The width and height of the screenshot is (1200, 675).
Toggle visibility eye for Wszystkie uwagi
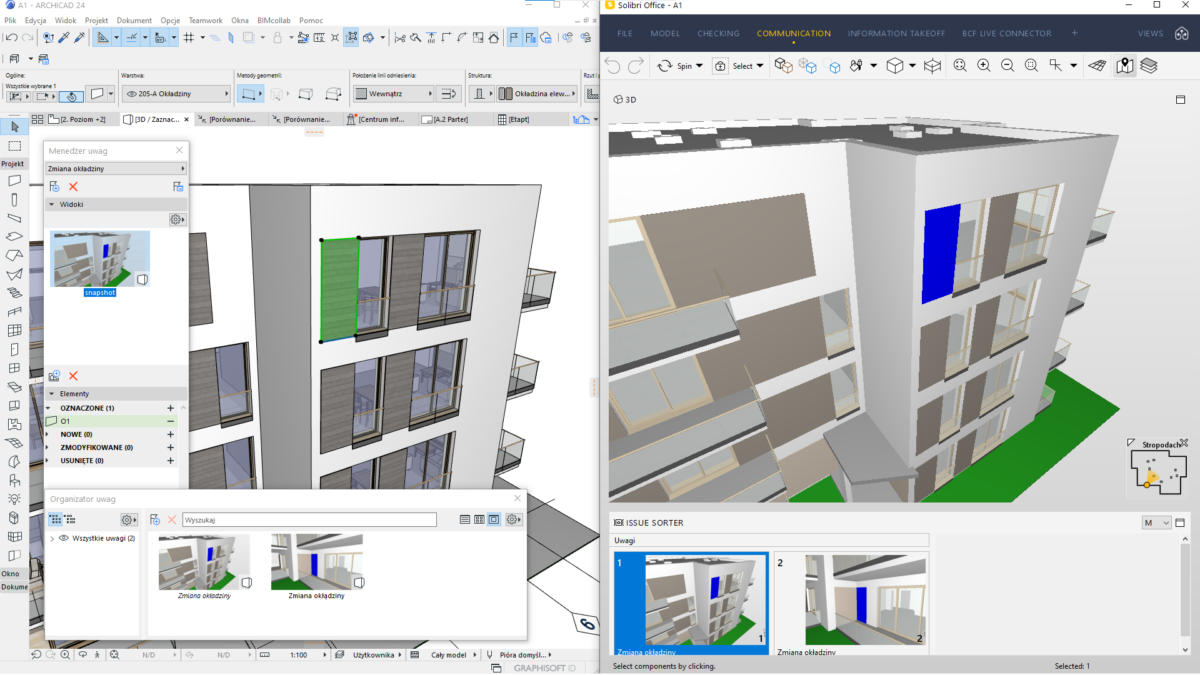point(64,538)
